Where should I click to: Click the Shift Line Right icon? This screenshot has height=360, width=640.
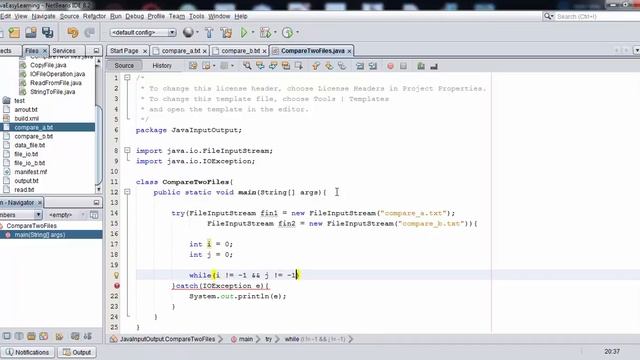(373, 66)
